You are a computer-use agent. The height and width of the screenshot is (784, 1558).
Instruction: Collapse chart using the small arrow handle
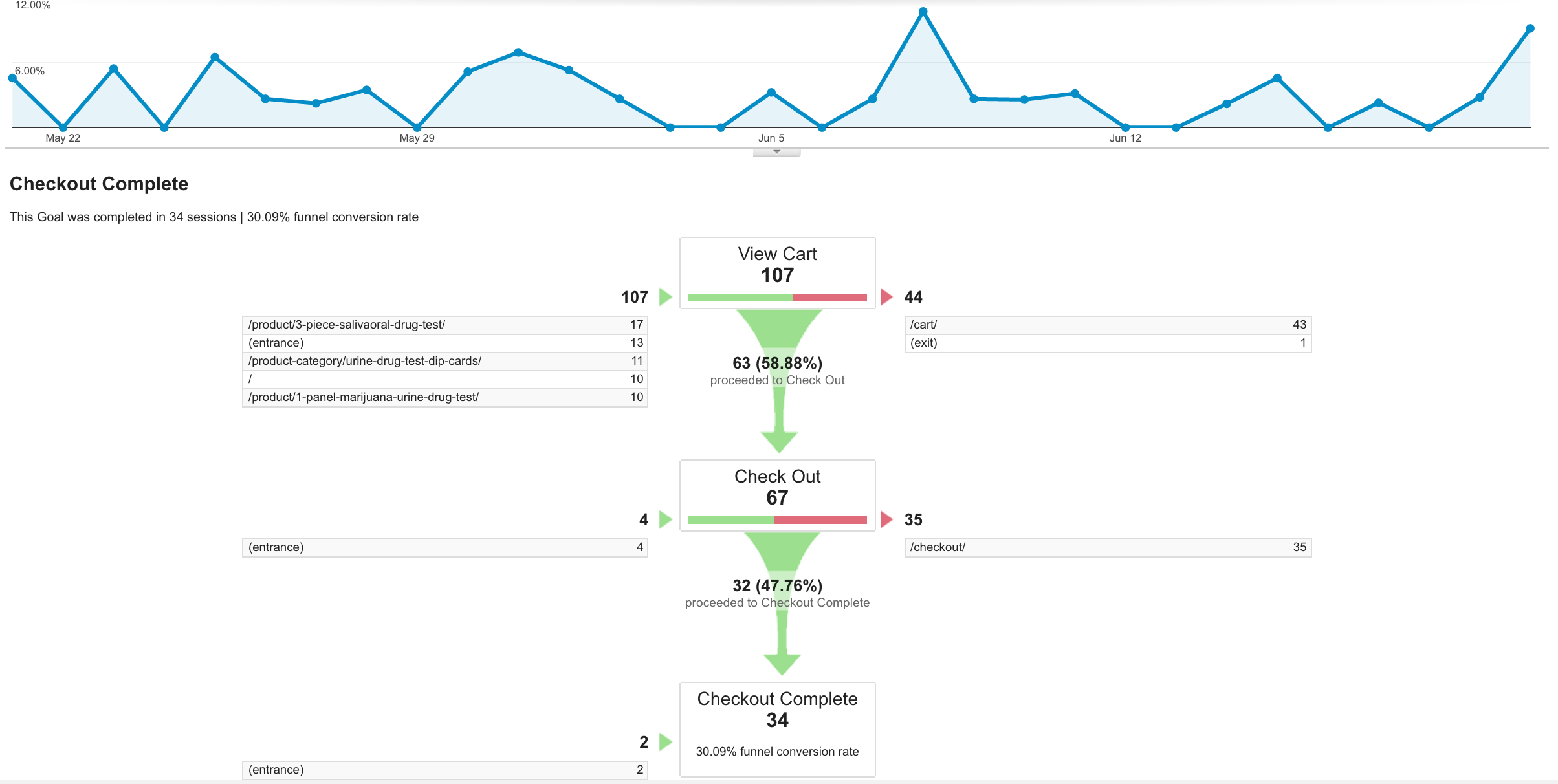coord(776,152)
